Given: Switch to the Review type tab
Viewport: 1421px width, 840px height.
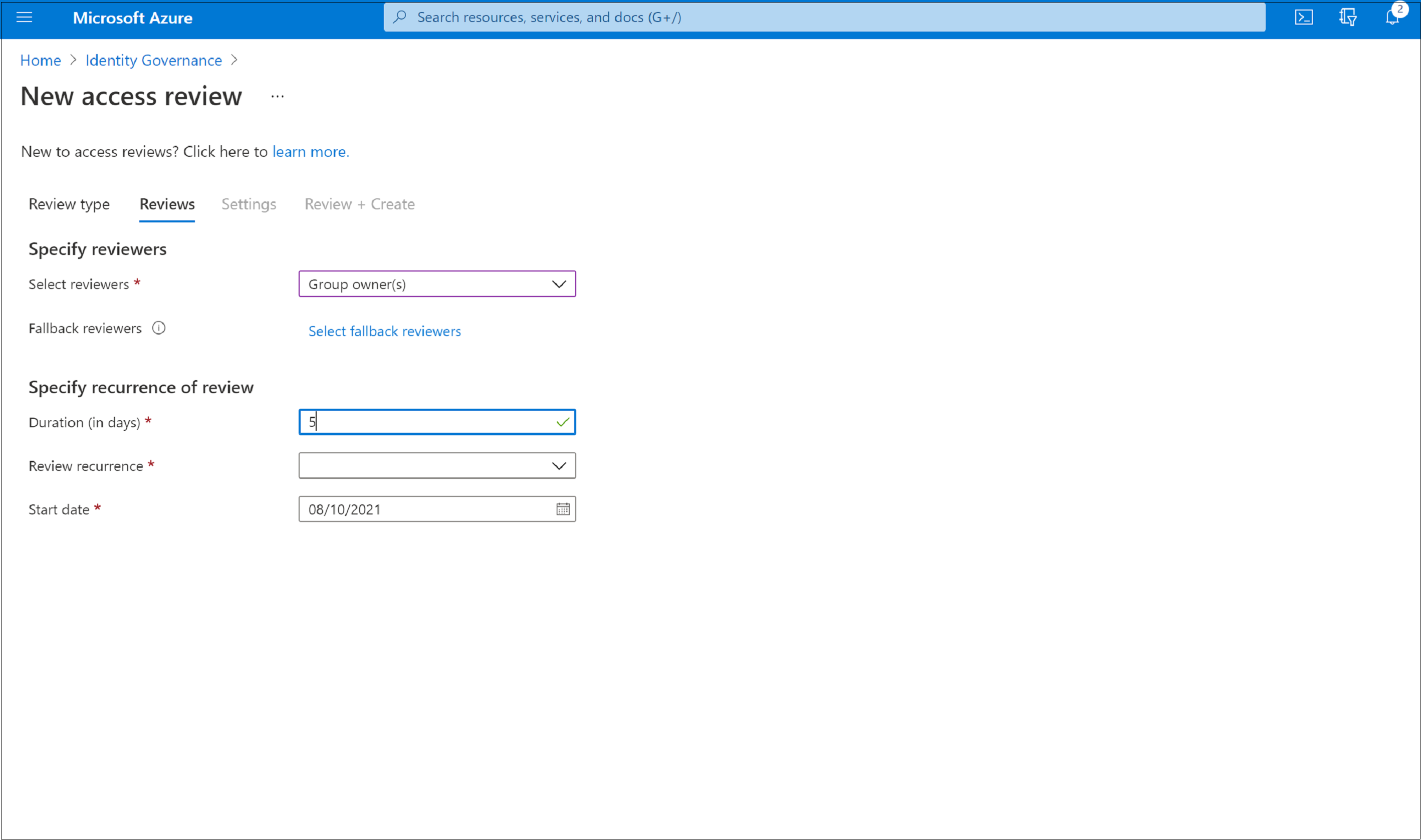Looking at the screenshot, I should 70,203.
